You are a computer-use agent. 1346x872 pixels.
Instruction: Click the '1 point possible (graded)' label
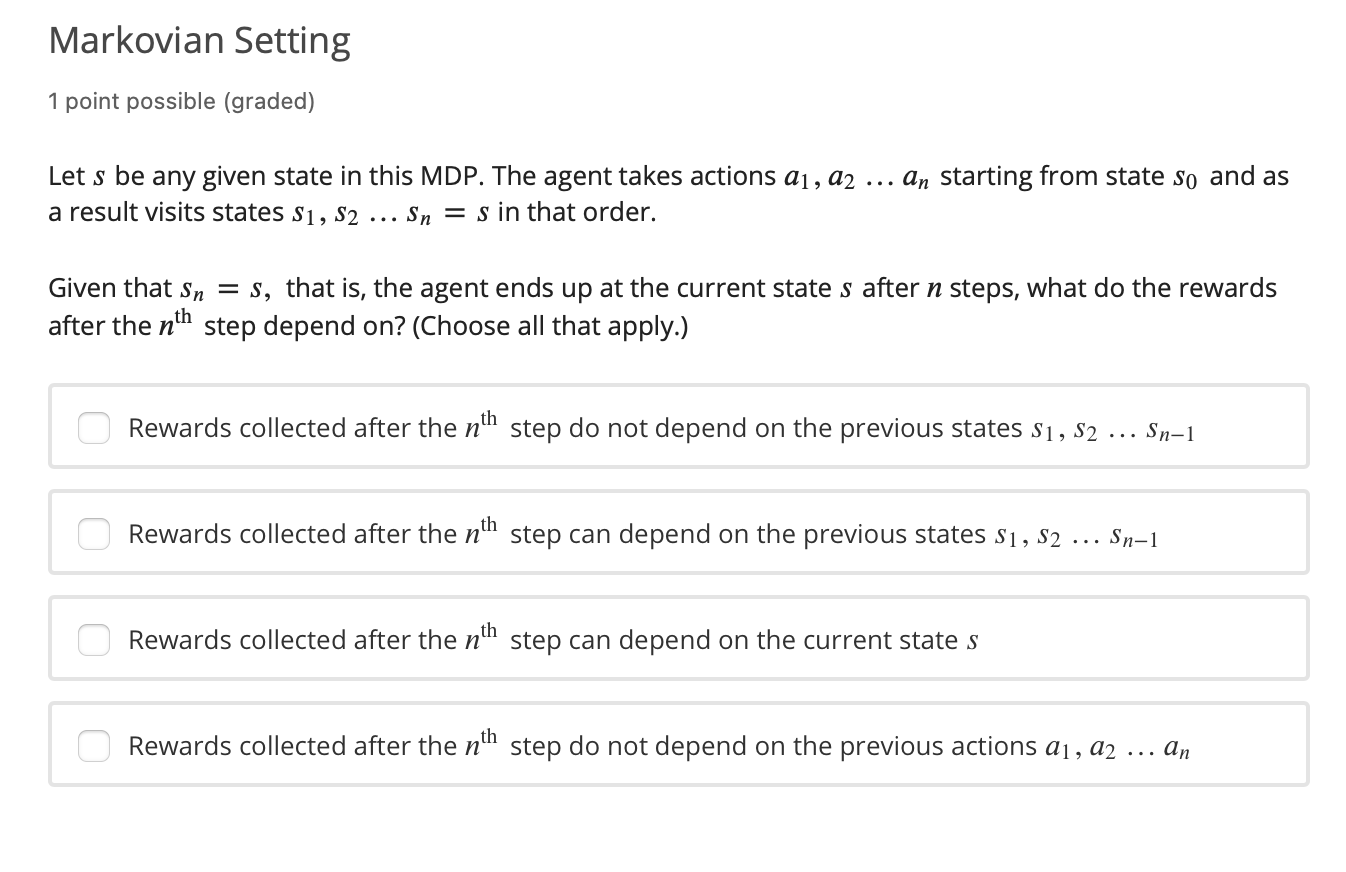[x=181, y=101]
